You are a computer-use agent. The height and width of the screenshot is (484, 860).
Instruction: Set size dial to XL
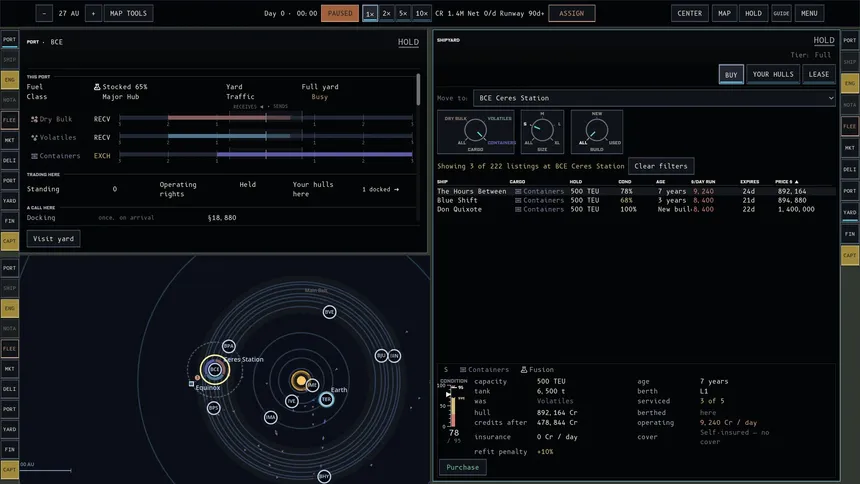tap(557, 143)
